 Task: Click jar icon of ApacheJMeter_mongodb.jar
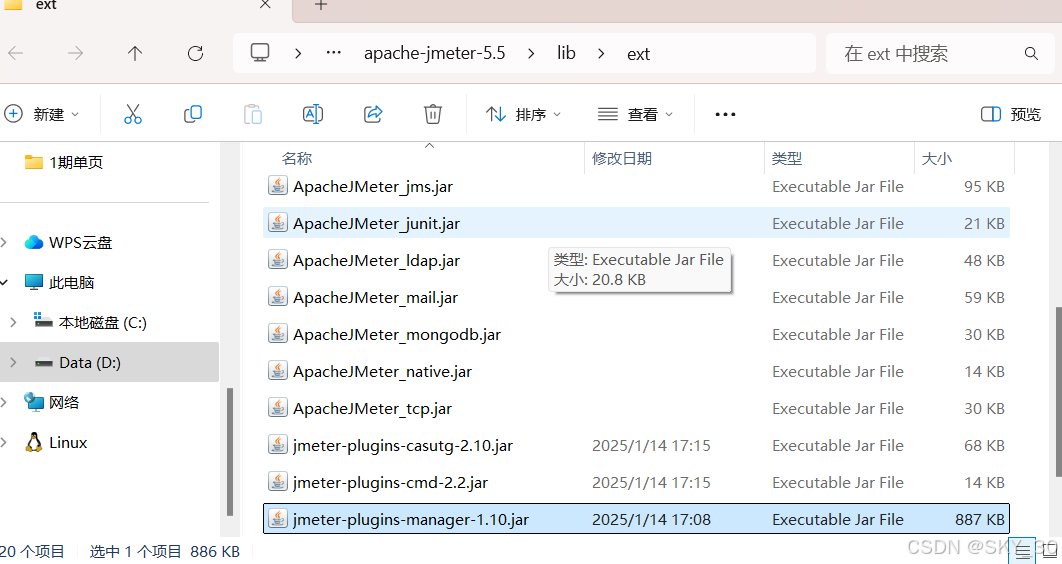pos(278,334)
